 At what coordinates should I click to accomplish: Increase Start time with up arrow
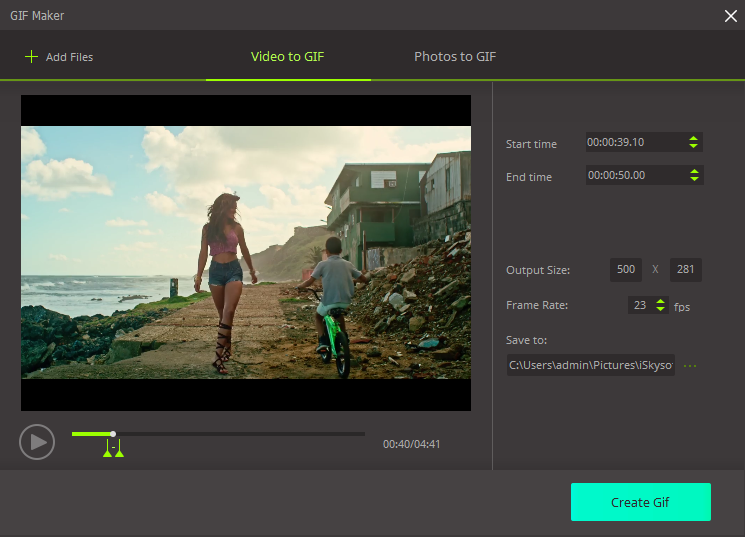tap(694, 138)
